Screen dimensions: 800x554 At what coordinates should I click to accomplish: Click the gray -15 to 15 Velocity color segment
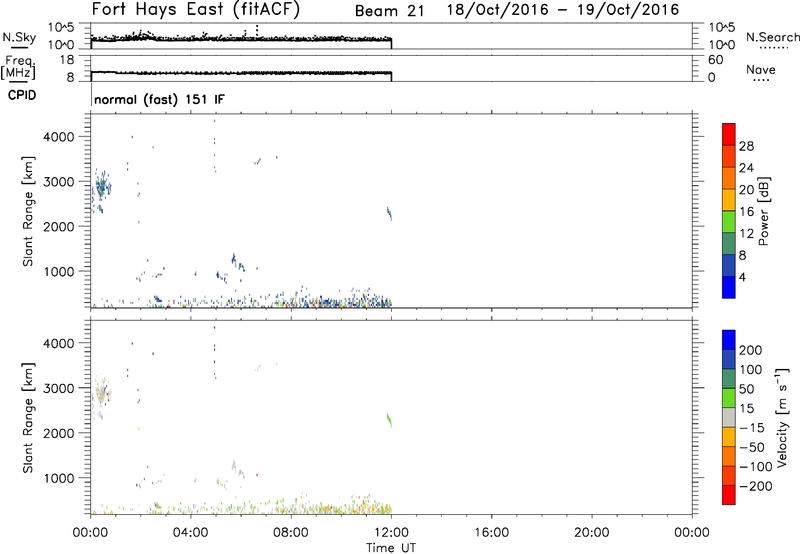pyautogui.click(x=729, y=418)
